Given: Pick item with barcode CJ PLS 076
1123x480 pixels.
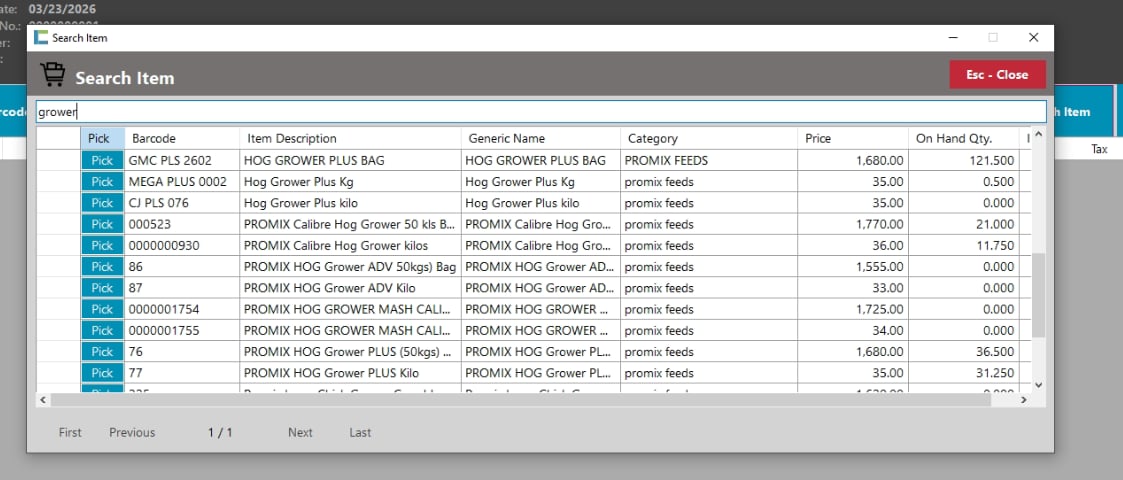Looking at the screenshot, I should coord(102,203).
